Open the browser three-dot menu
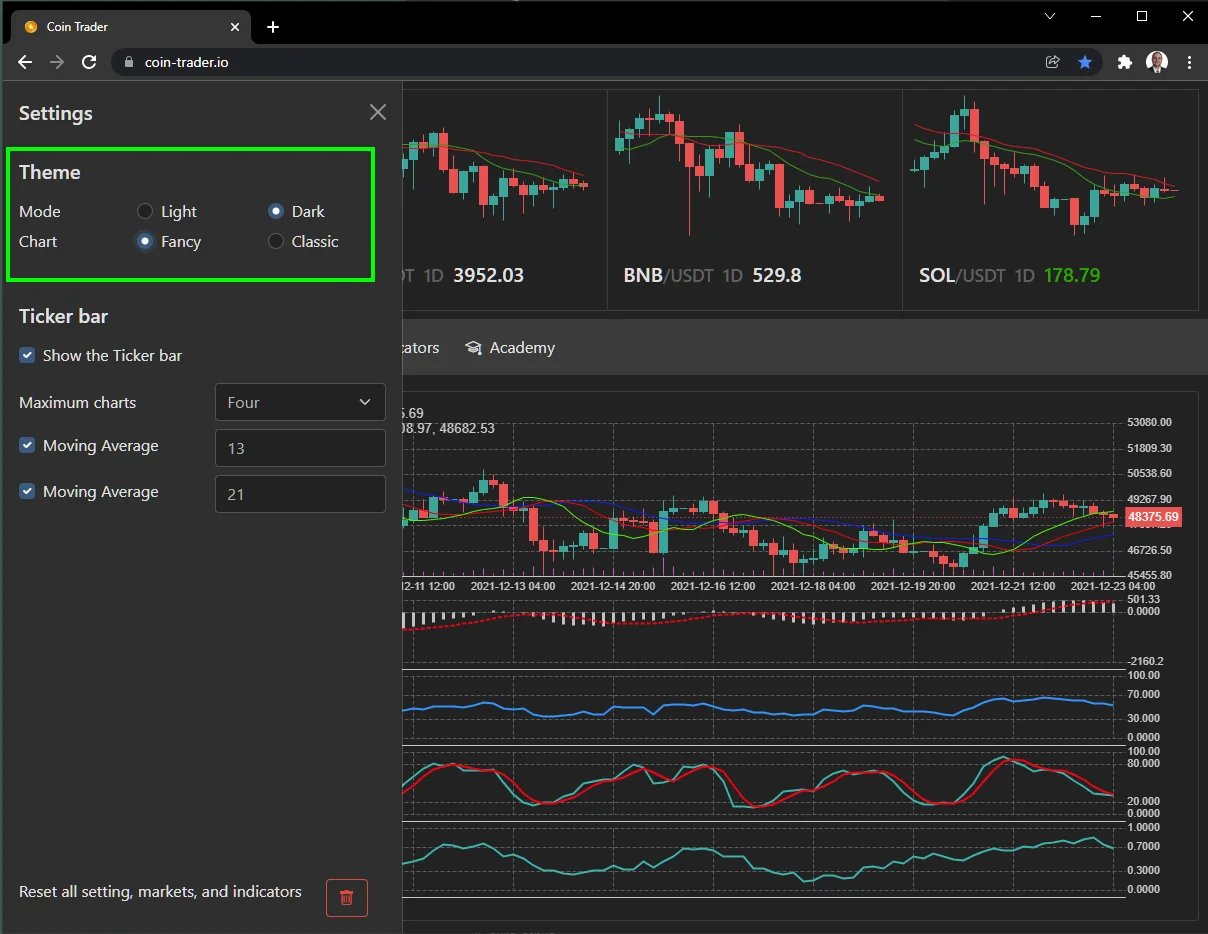This screenshot has width=1208, height=934. (1189, 61)
